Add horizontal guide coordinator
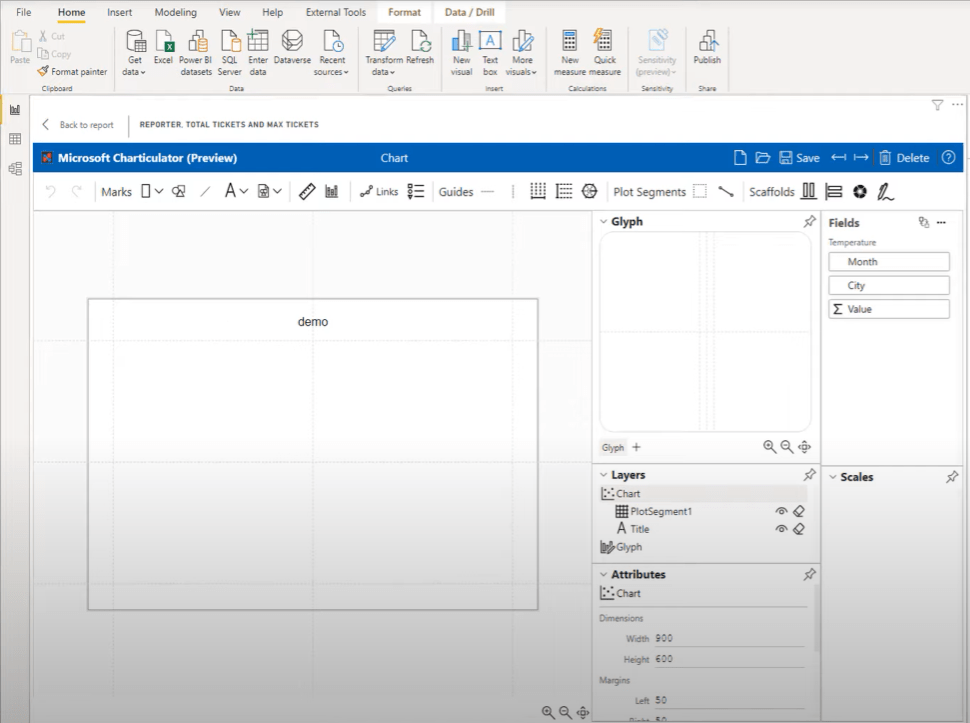970x723 pixels. pyautogui.click(x=538, y=192)
